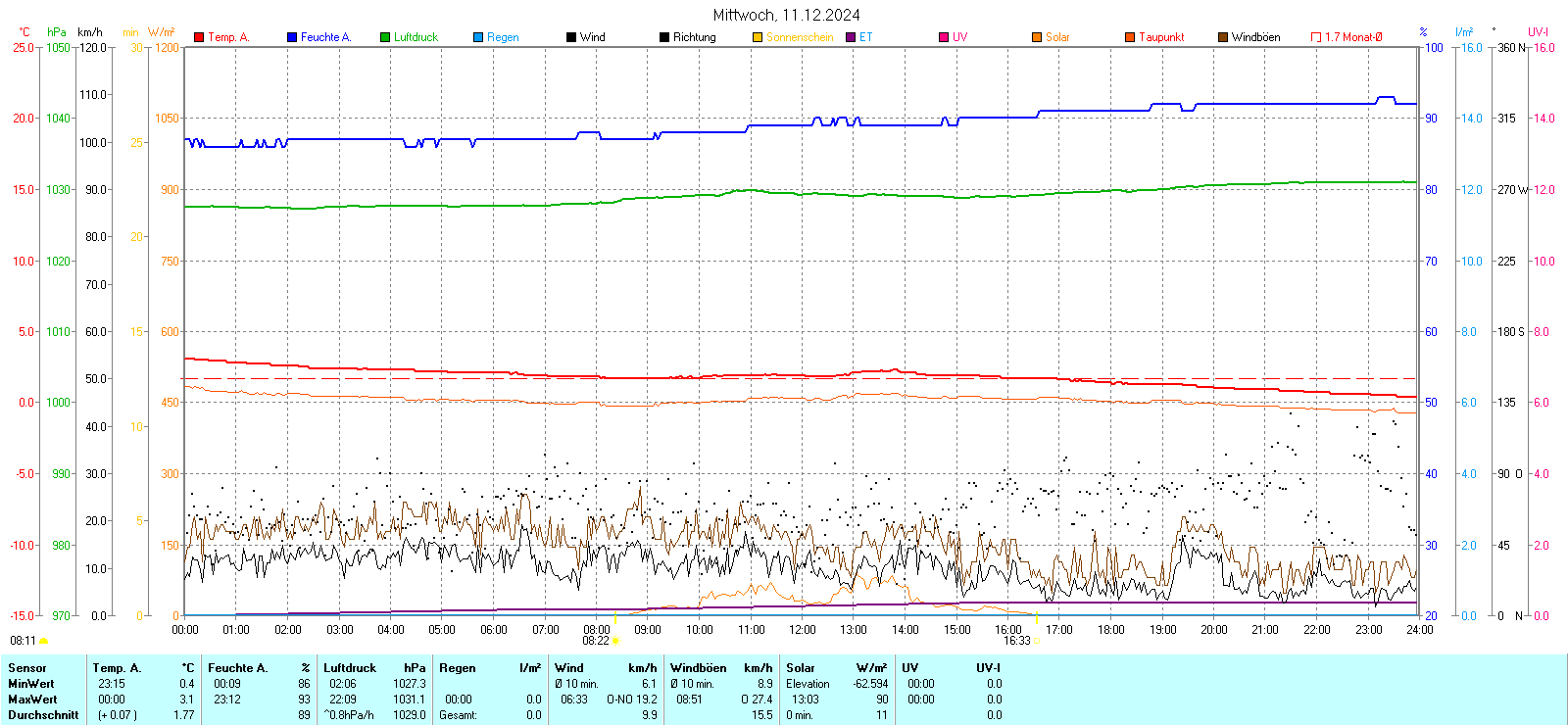Click the sun icon next to 08:11
The width and height of the screenshot is (1568, 725).
(43, 641)
